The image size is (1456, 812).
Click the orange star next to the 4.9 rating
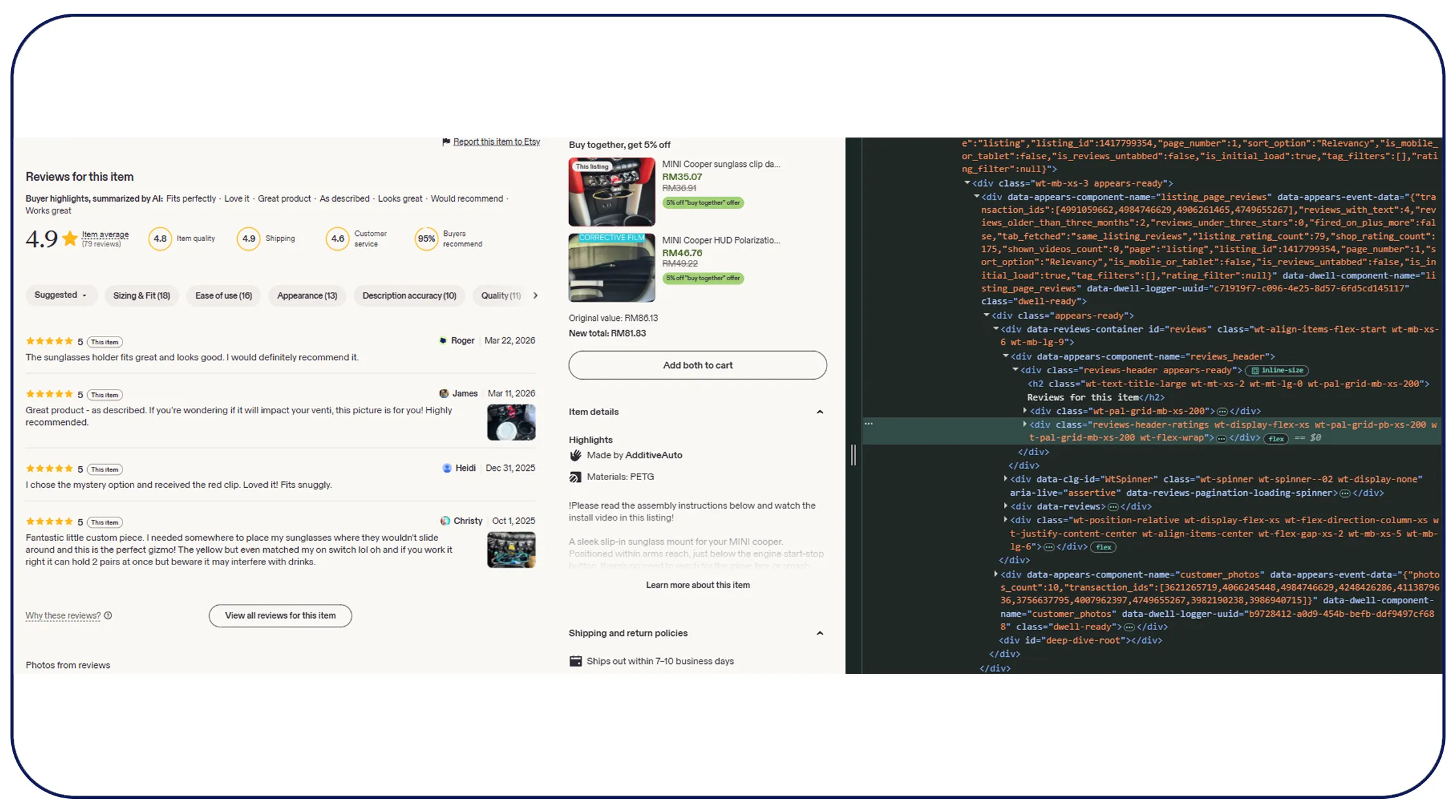click(x=69, y=238)
